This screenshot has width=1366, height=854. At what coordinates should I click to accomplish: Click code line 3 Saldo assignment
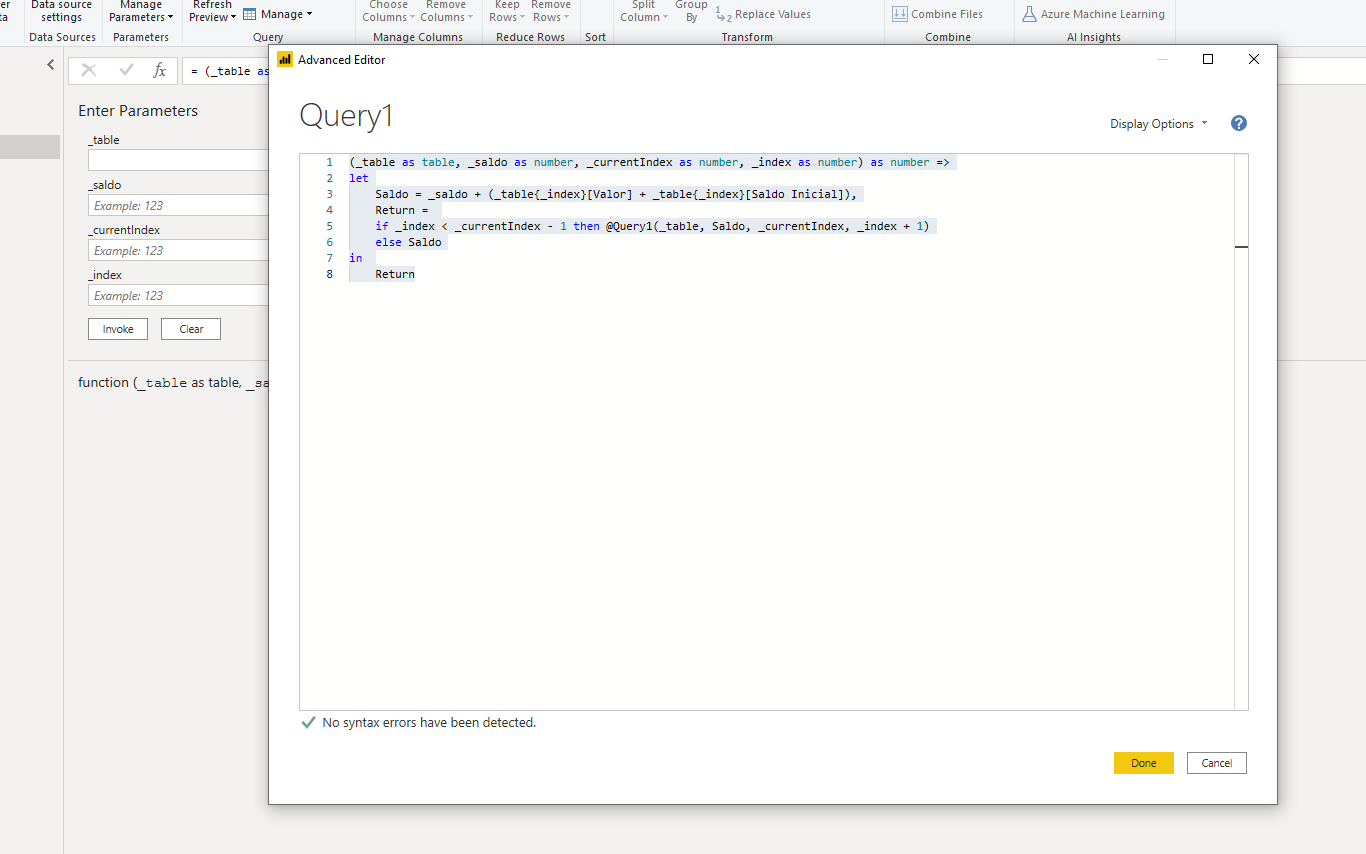point(618,194)
